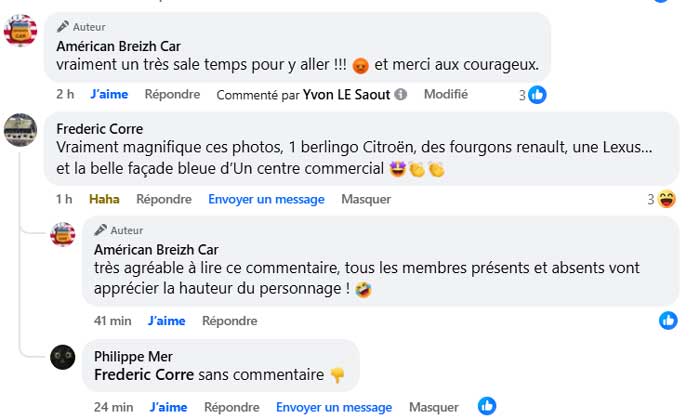Open Américan Breizh Car avatar in reply
This screenshot has height=419, width=700.
[x=63, y=235]
